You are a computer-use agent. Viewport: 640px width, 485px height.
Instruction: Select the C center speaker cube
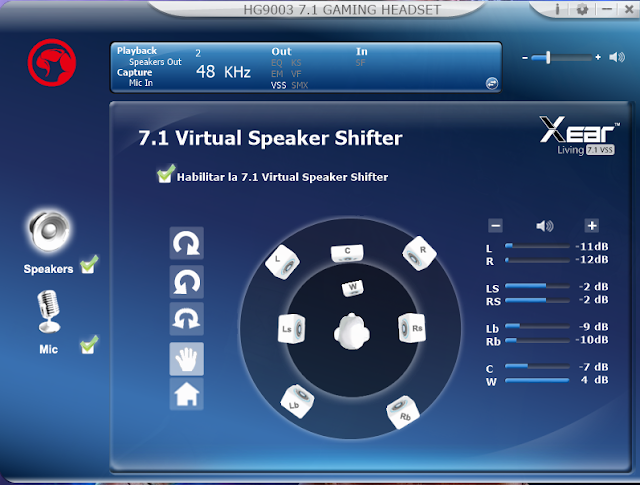point(347,253)
